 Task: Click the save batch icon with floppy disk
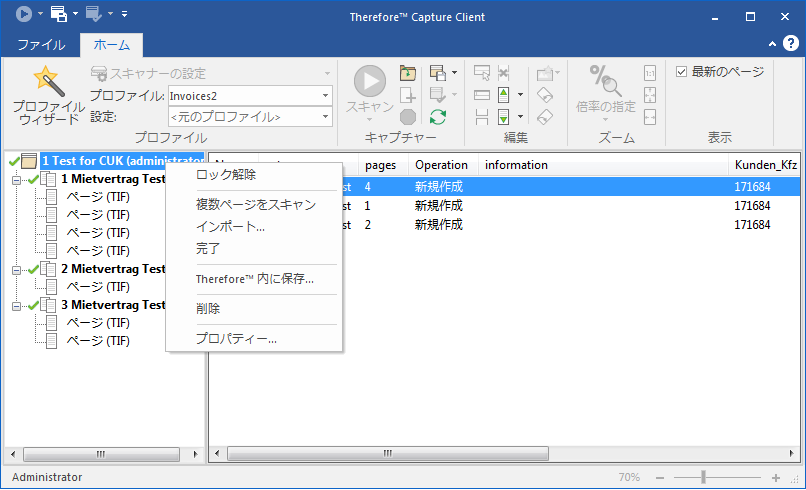pyautogui.click(x=437, y=73)
